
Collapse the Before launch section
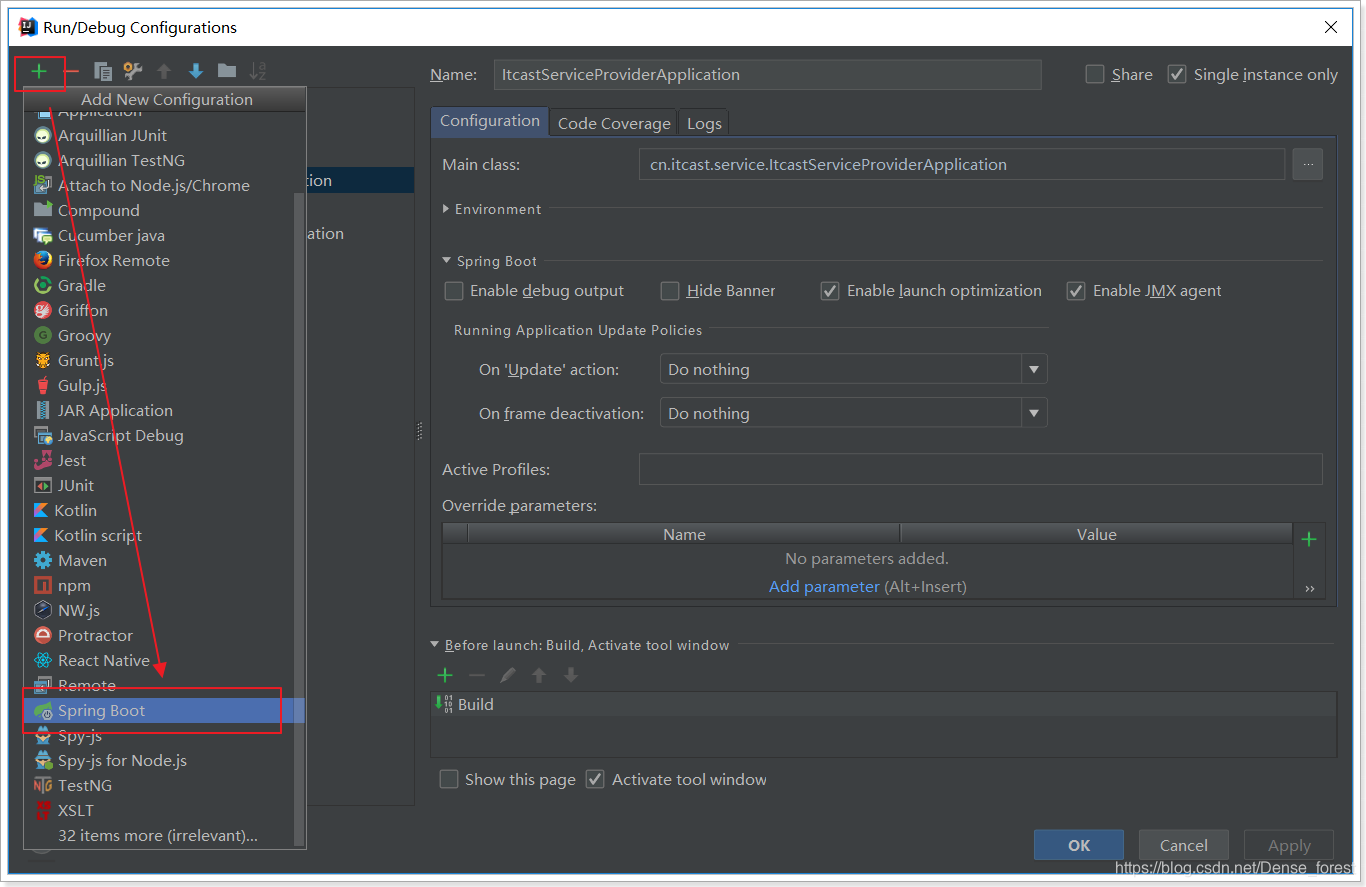tap(435, 645)
